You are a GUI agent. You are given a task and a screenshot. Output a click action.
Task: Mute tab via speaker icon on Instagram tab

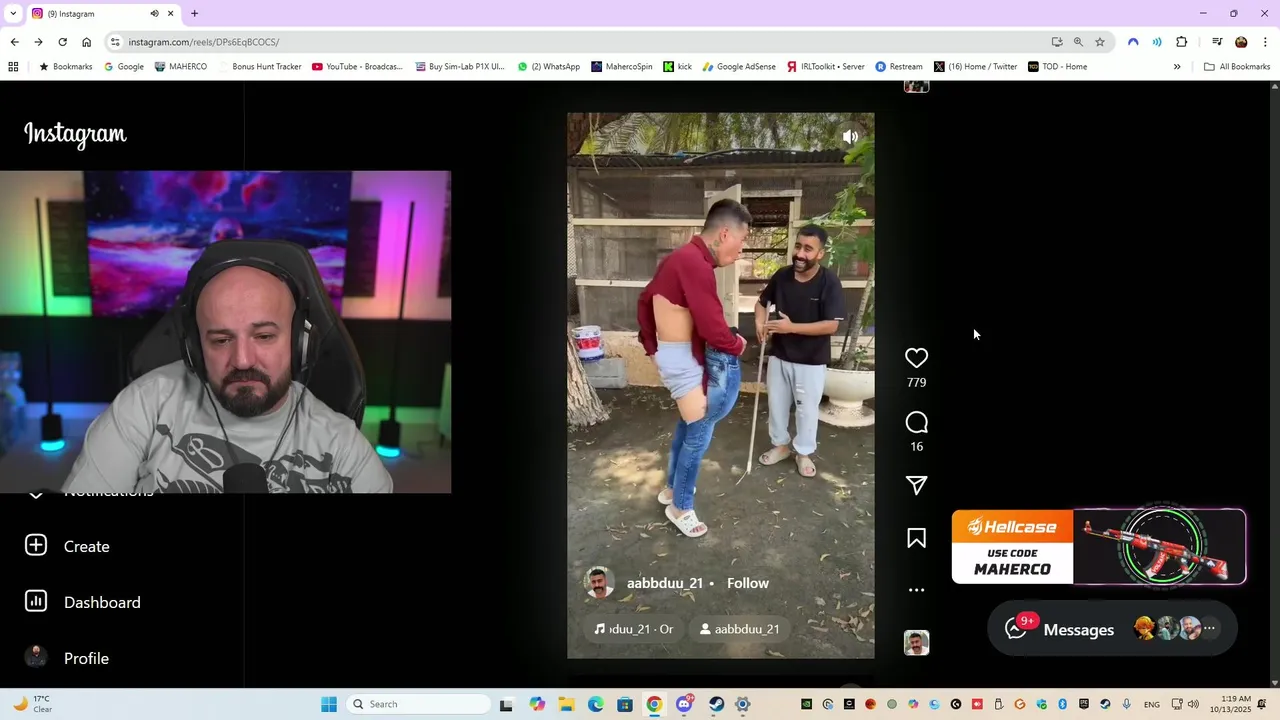click(154, 14)
